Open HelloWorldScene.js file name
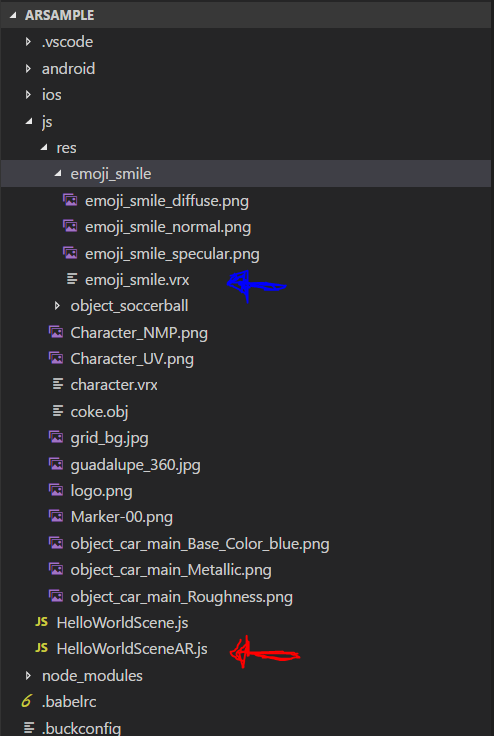494x736 pixels. pyautogui.click(x=122, y=623)
